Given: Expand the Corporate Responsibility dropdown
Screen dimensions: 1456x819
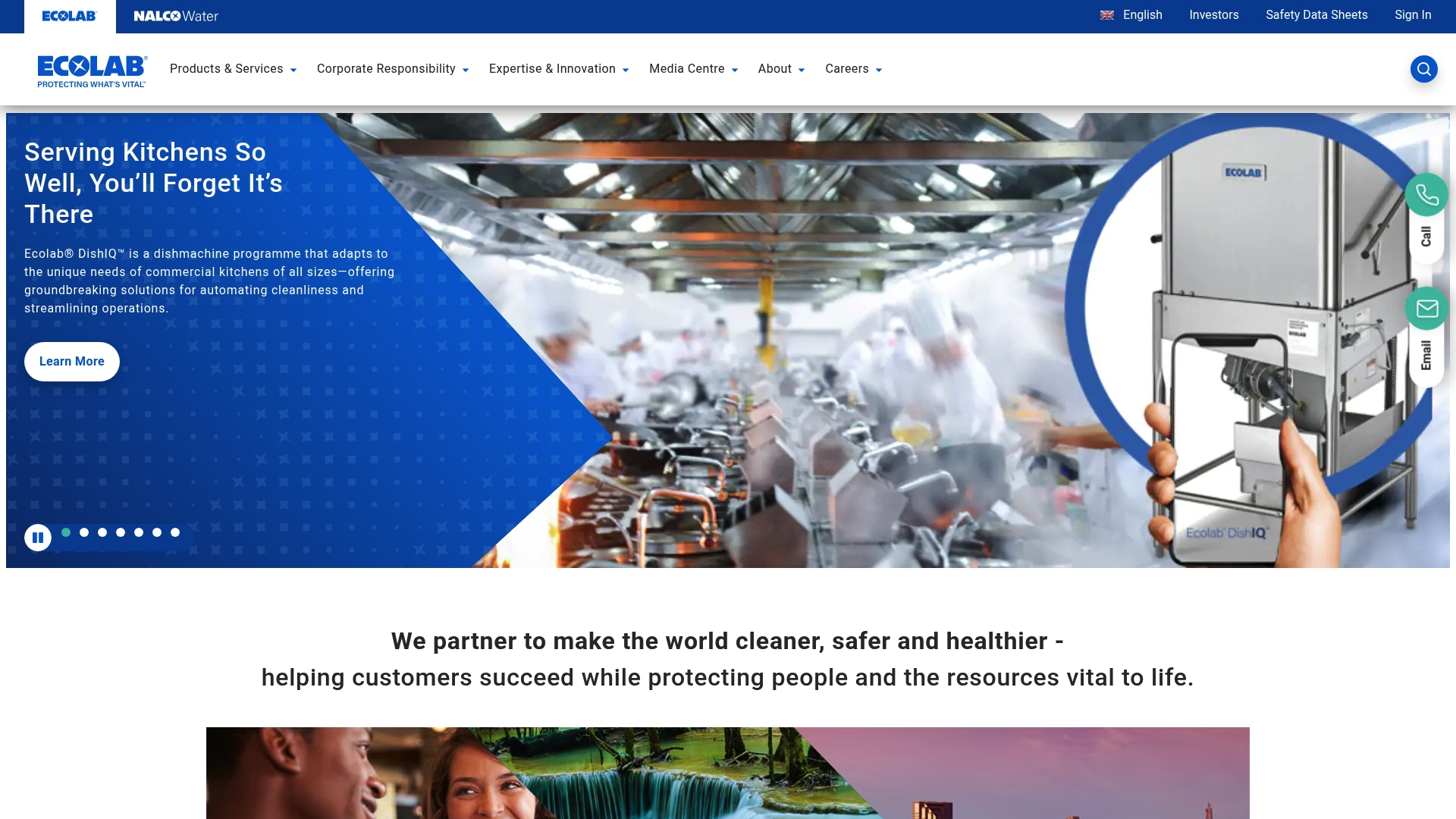Looking at the screenshot, I should point(392,69).
